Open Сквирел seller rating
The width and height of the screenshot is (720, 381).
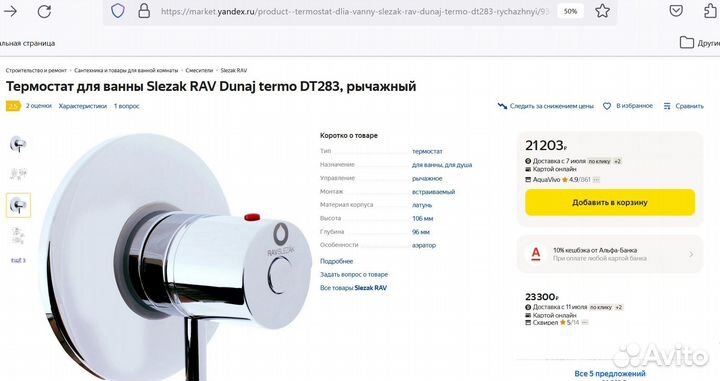(x=569, y=323)
